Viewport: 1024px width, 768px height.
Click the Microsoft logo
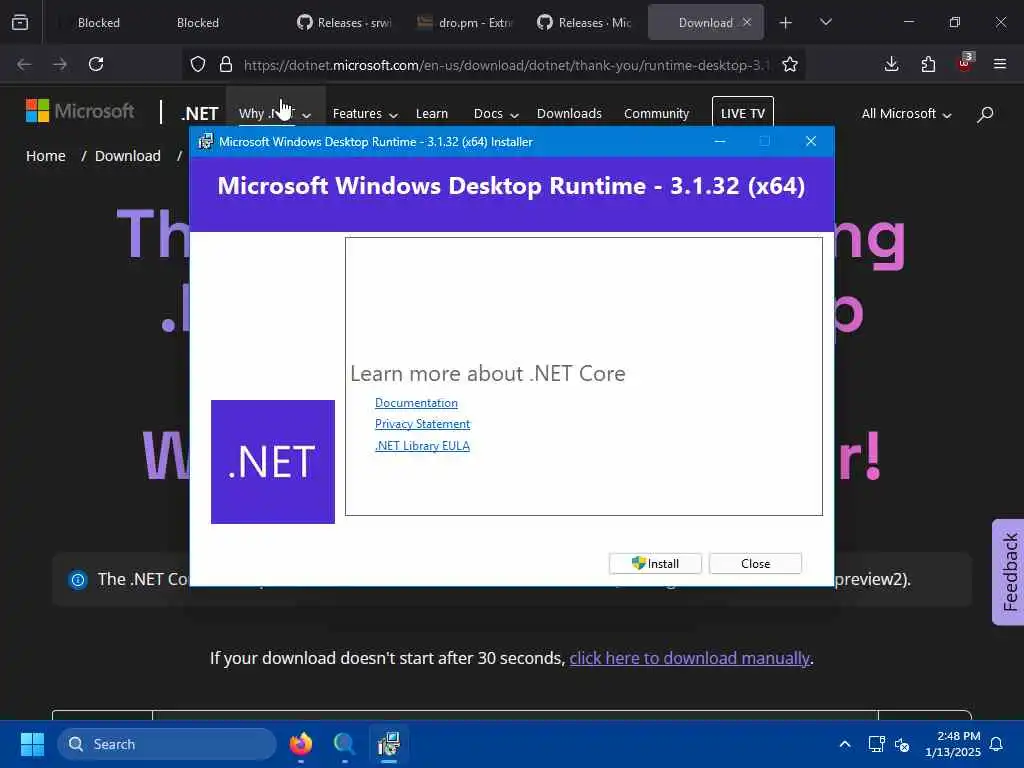(80, 111)
